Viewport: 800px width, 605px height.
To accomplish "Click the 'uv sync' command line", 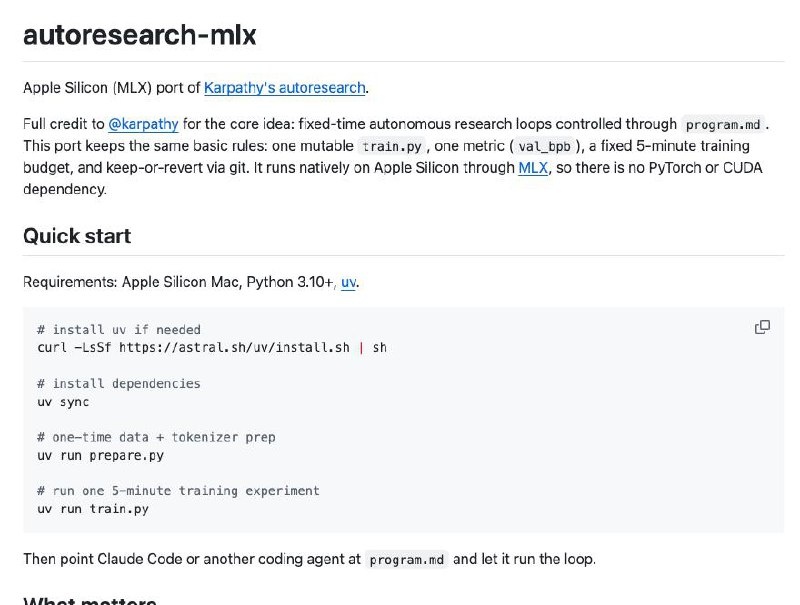I will 63,402.
